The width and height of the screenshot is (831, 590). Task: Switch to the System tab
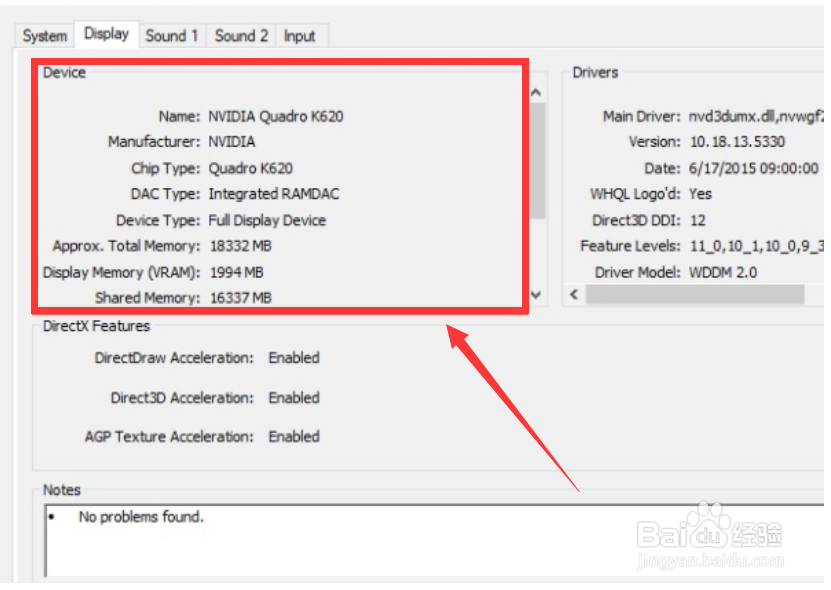coord(45,36)
